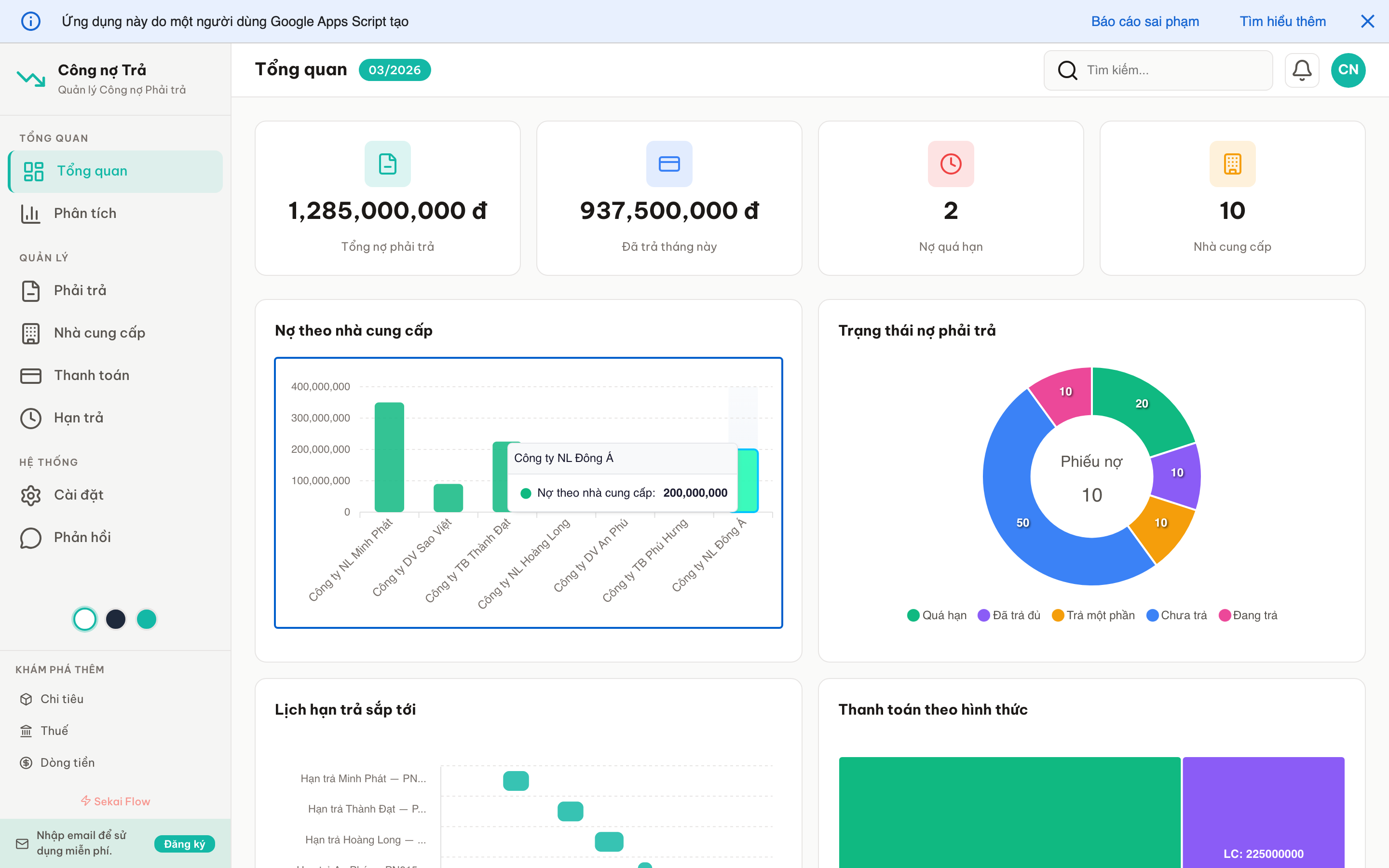Image resolution: width=1389 pixels, height=868 pixels.
Task: Open the CN user account menu
Action: 1348,70
